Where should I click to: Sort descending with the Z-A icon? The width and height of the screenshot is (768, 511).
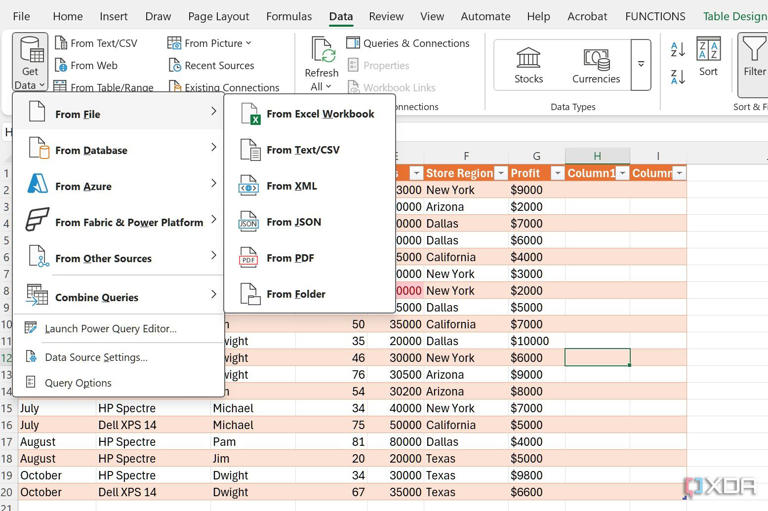coord(677,76)
